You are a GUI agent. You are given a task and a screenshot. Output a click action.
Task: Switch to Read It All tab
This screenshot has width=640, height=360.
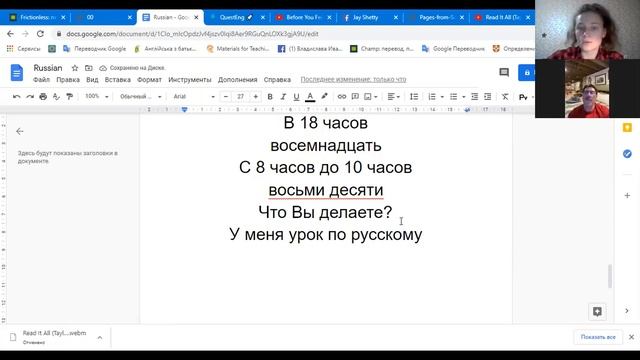[x=502, y=18]
